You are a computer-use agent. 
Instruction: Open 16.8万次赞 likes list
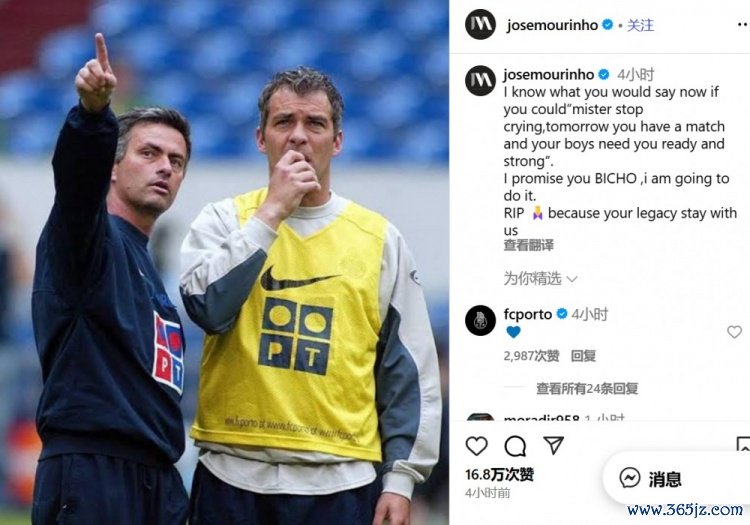pyautogui.click(x=499, y=474)
